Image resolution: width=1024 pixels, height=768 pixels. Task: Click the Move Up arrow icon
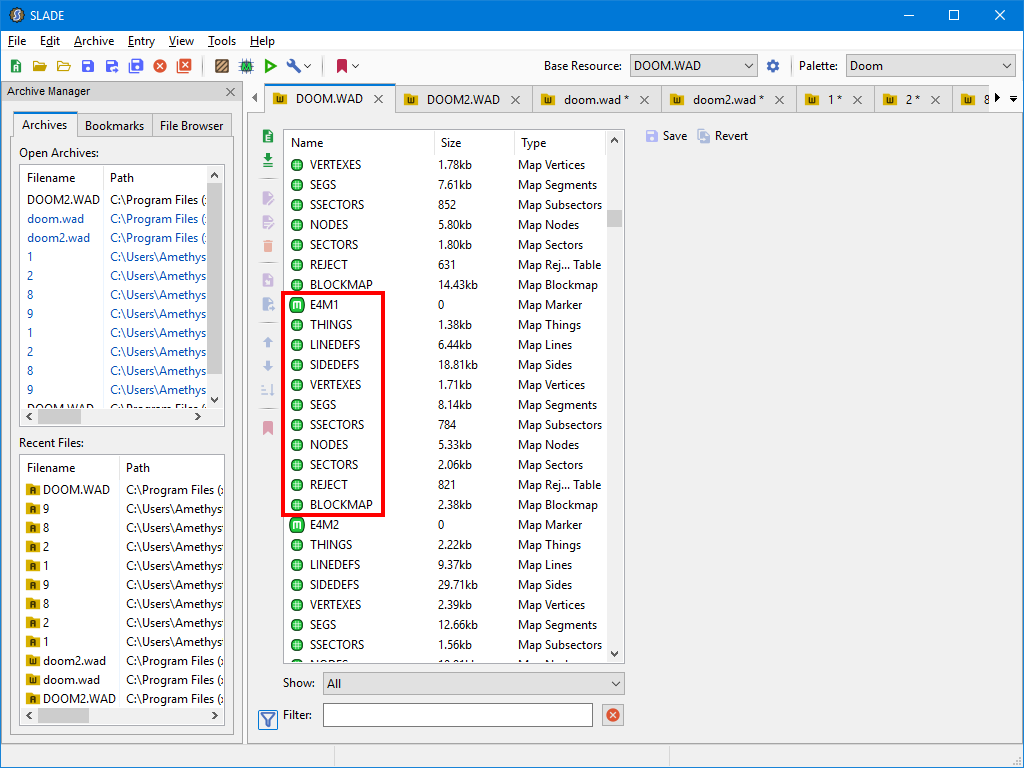tap(268, 342)
